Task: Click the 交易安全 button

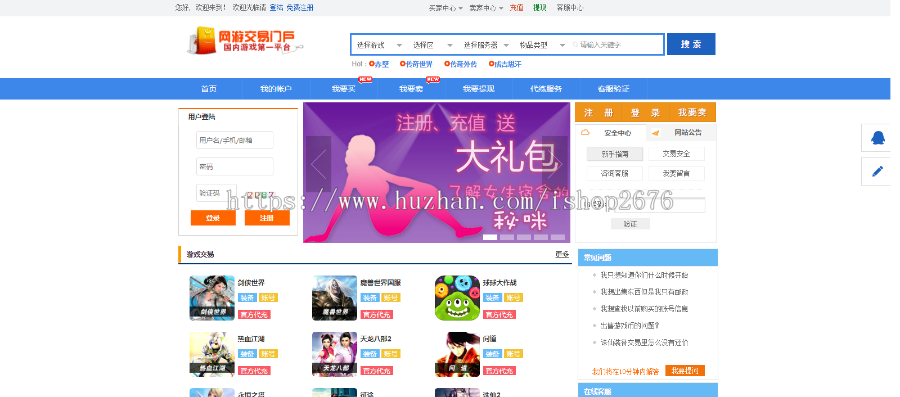Action: coord(676,154)
